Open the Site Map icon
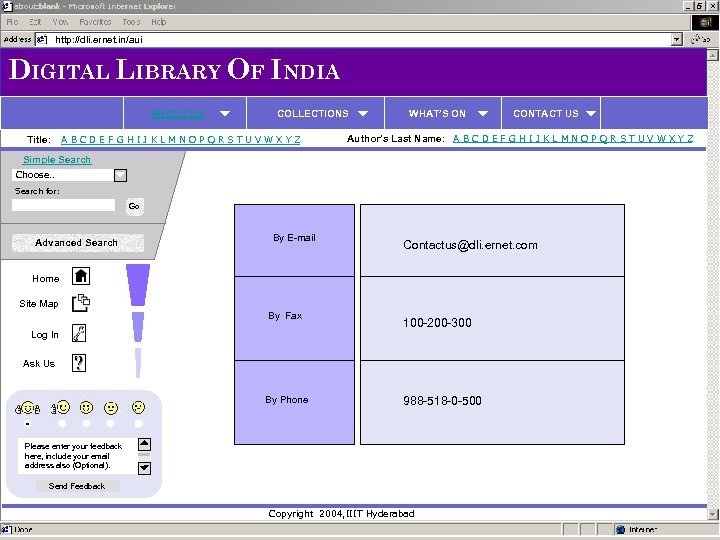Viewport: 720px width, 540px height. [81, 303]
